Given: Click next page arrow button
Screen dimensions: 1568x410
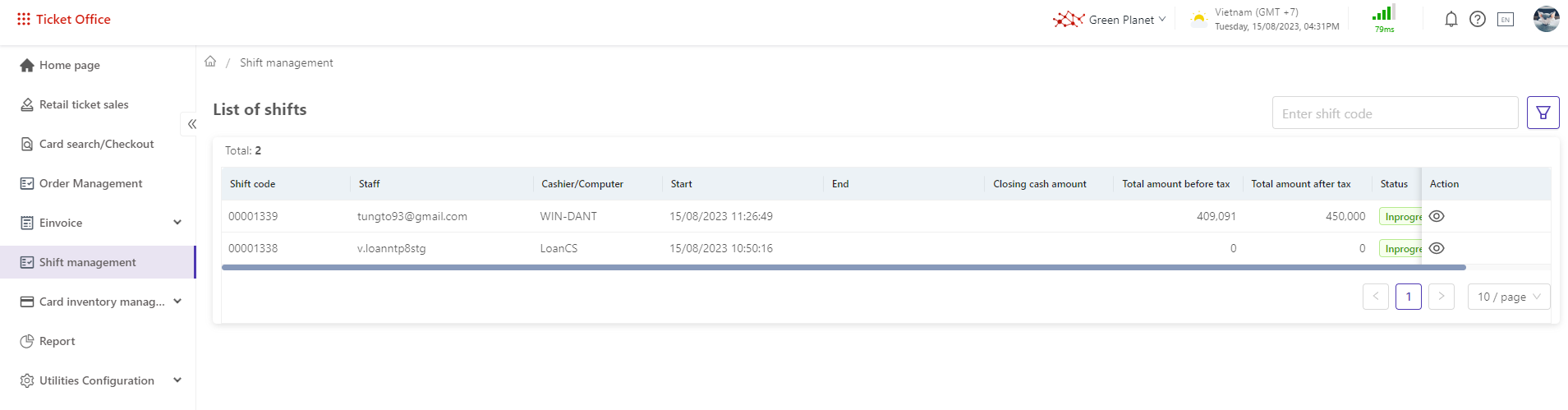Looking at the screenshot, I should [x=1442, y=297].
